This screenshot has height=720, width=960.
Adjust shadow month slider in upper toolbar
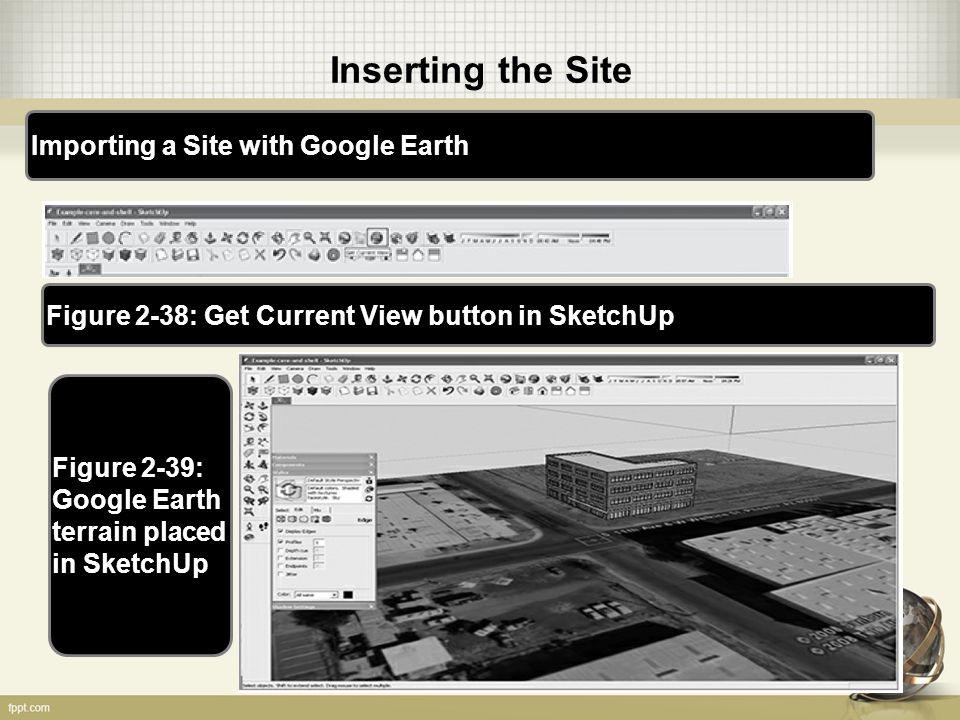click(497, 238)
